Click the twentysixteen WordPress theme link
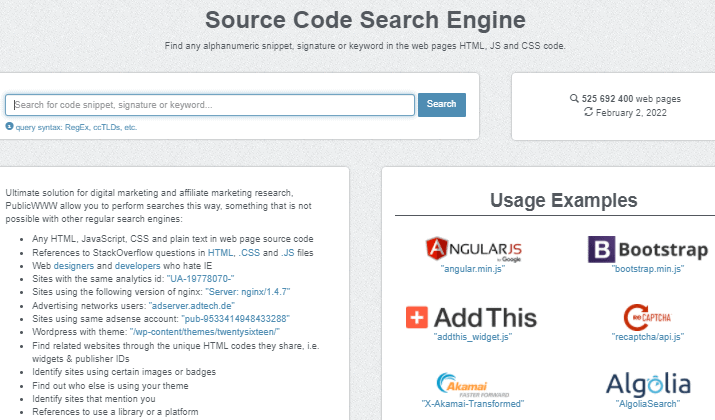 tap(204, 330)
